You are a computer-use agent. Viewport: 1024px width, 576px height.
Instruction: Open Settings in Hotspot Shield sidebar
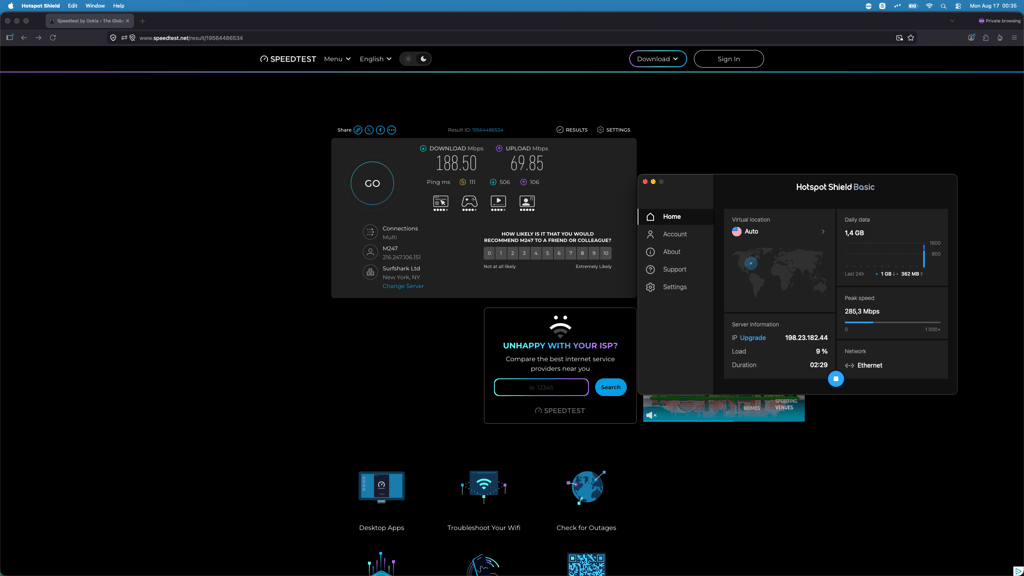[x=675, y=287]
